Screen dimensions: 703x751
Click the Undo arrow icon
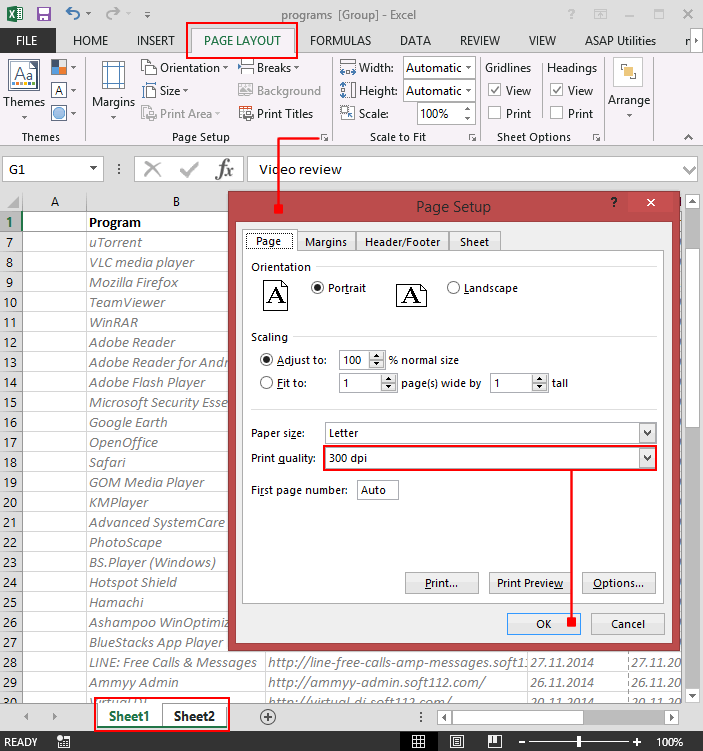tap(73, 13)
